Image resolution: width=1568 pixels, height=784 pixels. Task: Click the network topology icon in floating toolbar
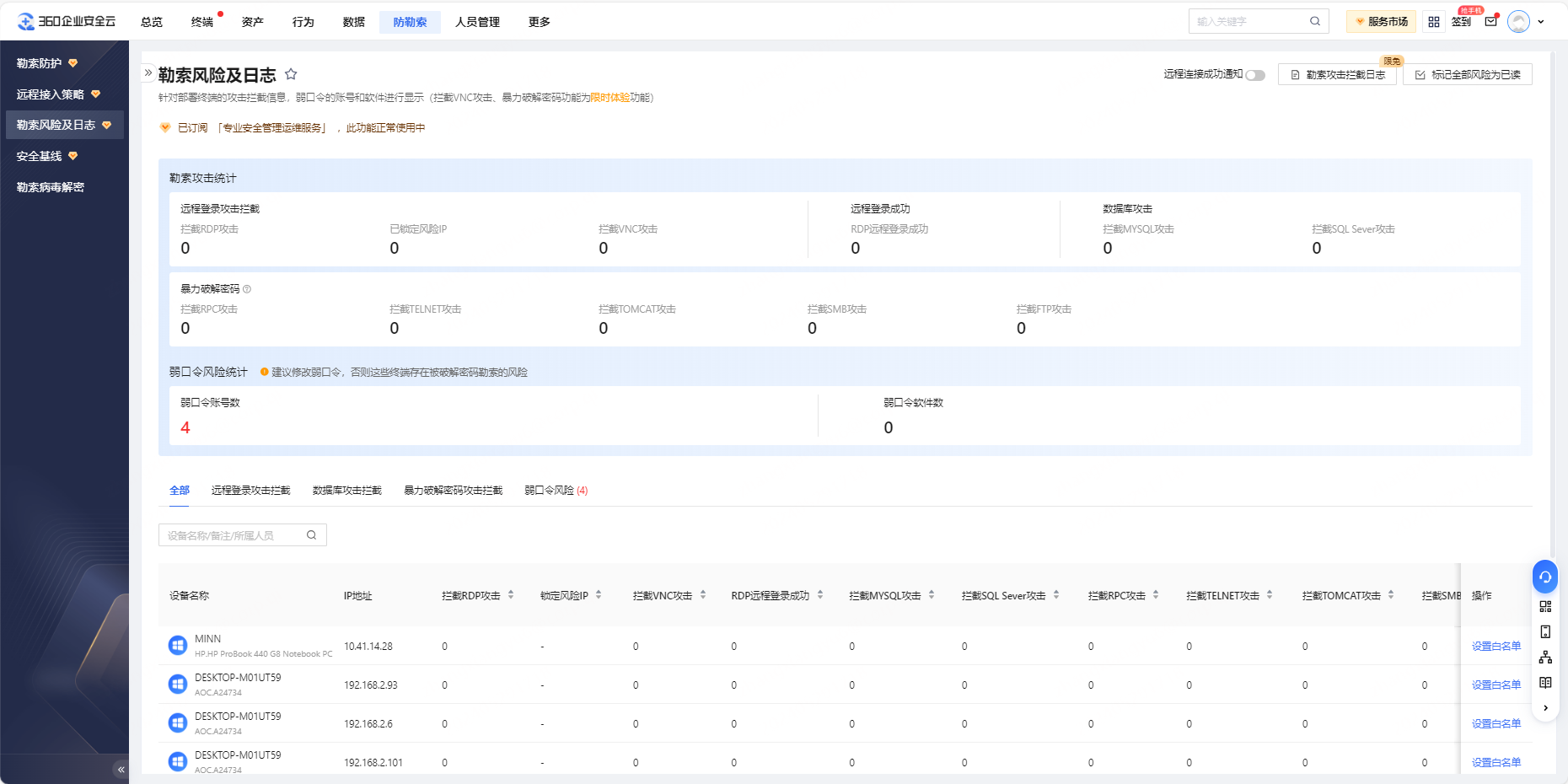(1544, 658)
